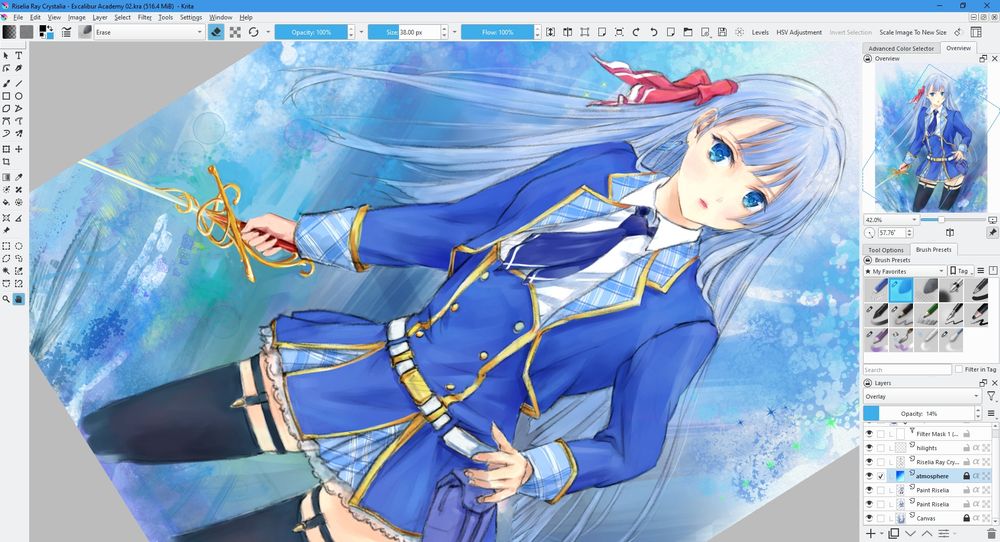Toggle lock on the atmosphere layer

[x=966, y=476]
